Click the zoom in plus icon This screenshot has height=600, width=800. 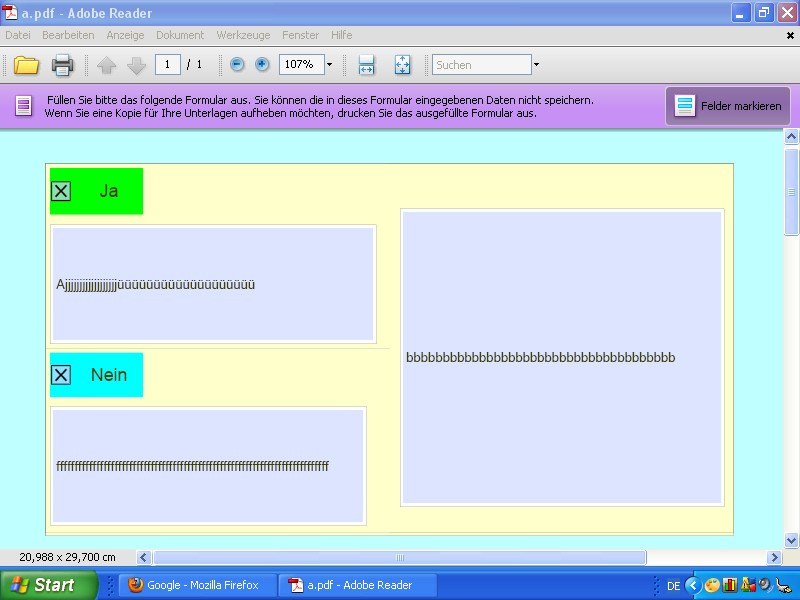pyautogui.click(x=262, y=65)
